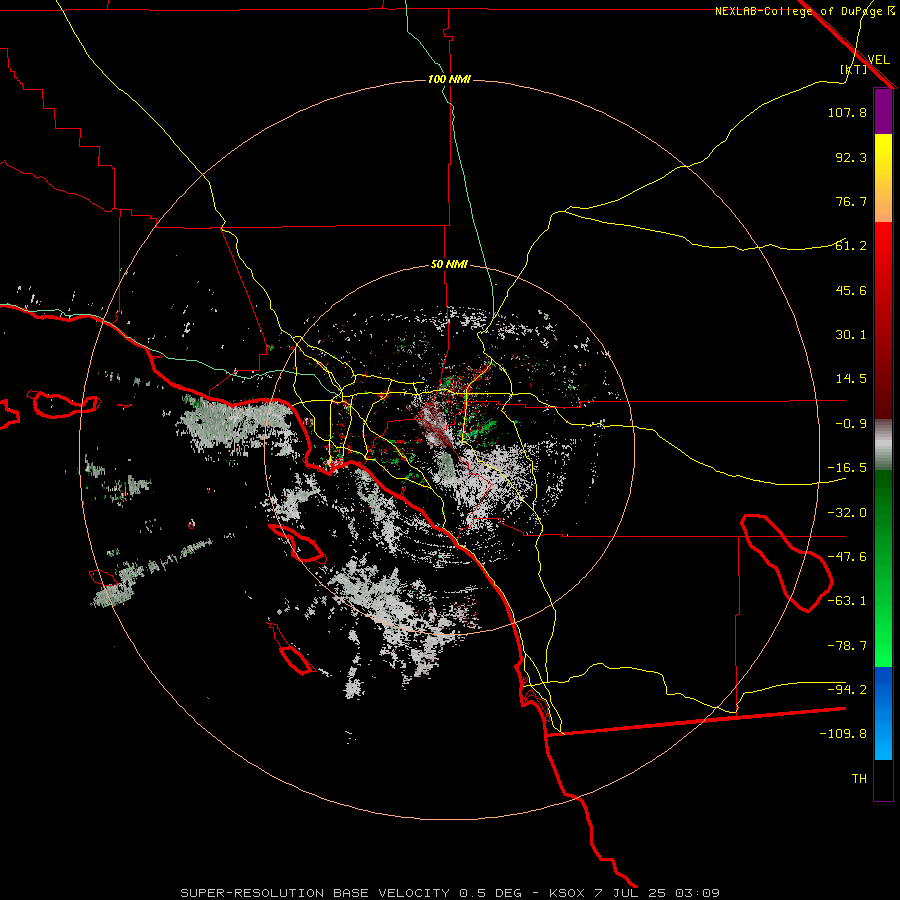Click the 92.3 velocity scale label

851,157
